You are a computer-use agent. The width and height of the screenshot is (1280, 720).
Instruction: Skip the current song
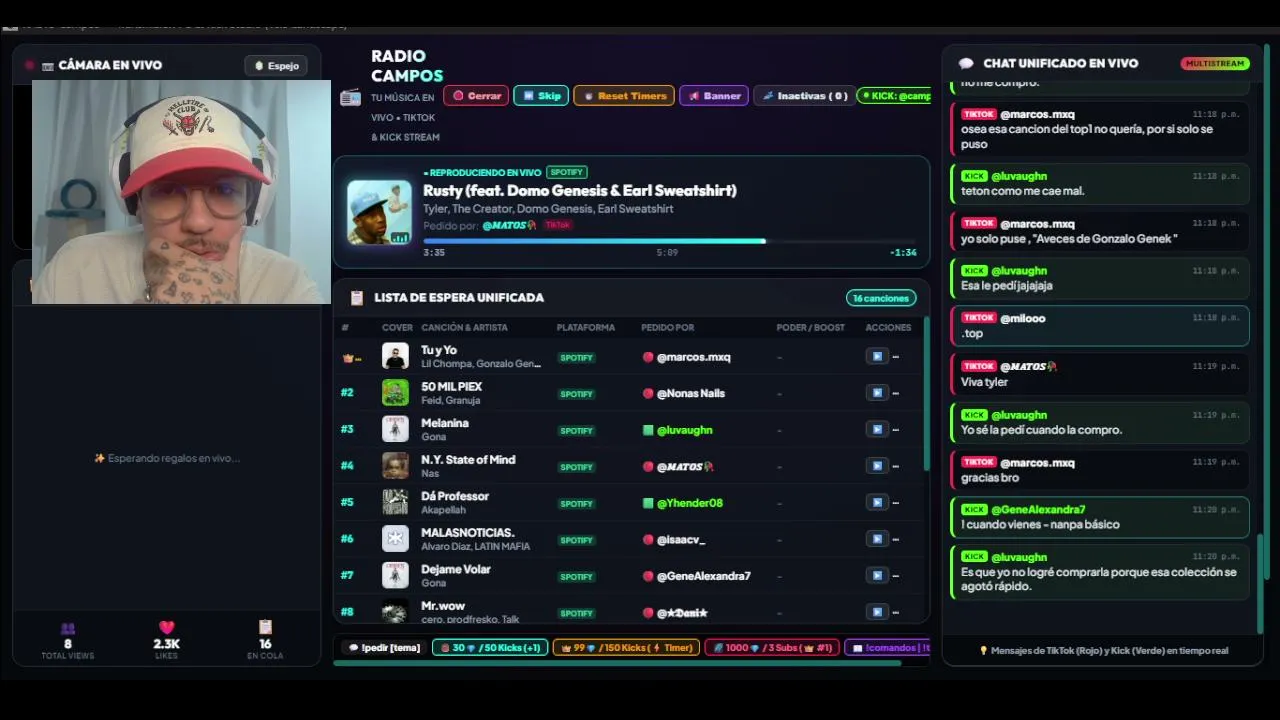[x=541, y=96]
